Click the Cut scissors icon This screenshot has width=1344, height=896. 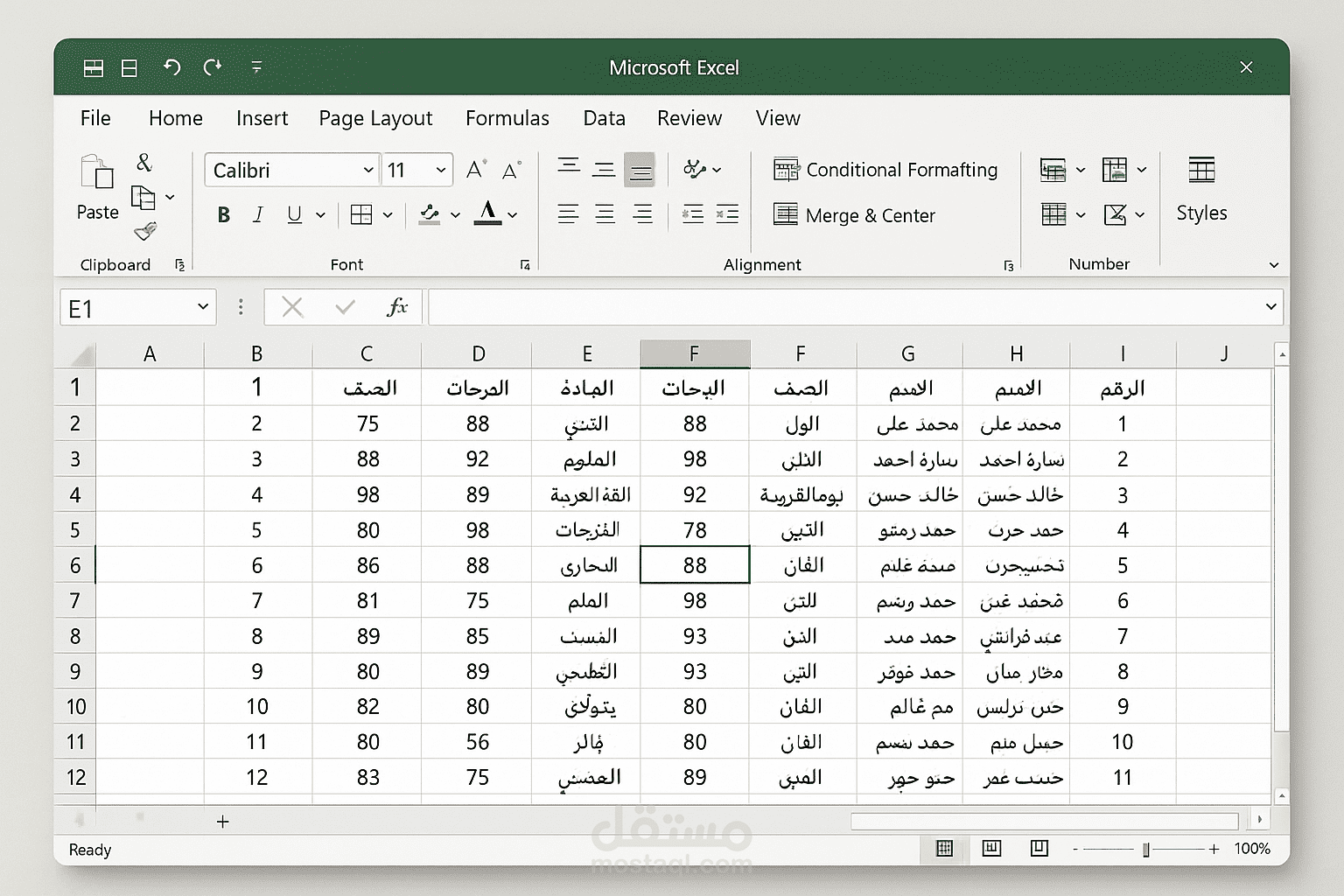(144, 163)
